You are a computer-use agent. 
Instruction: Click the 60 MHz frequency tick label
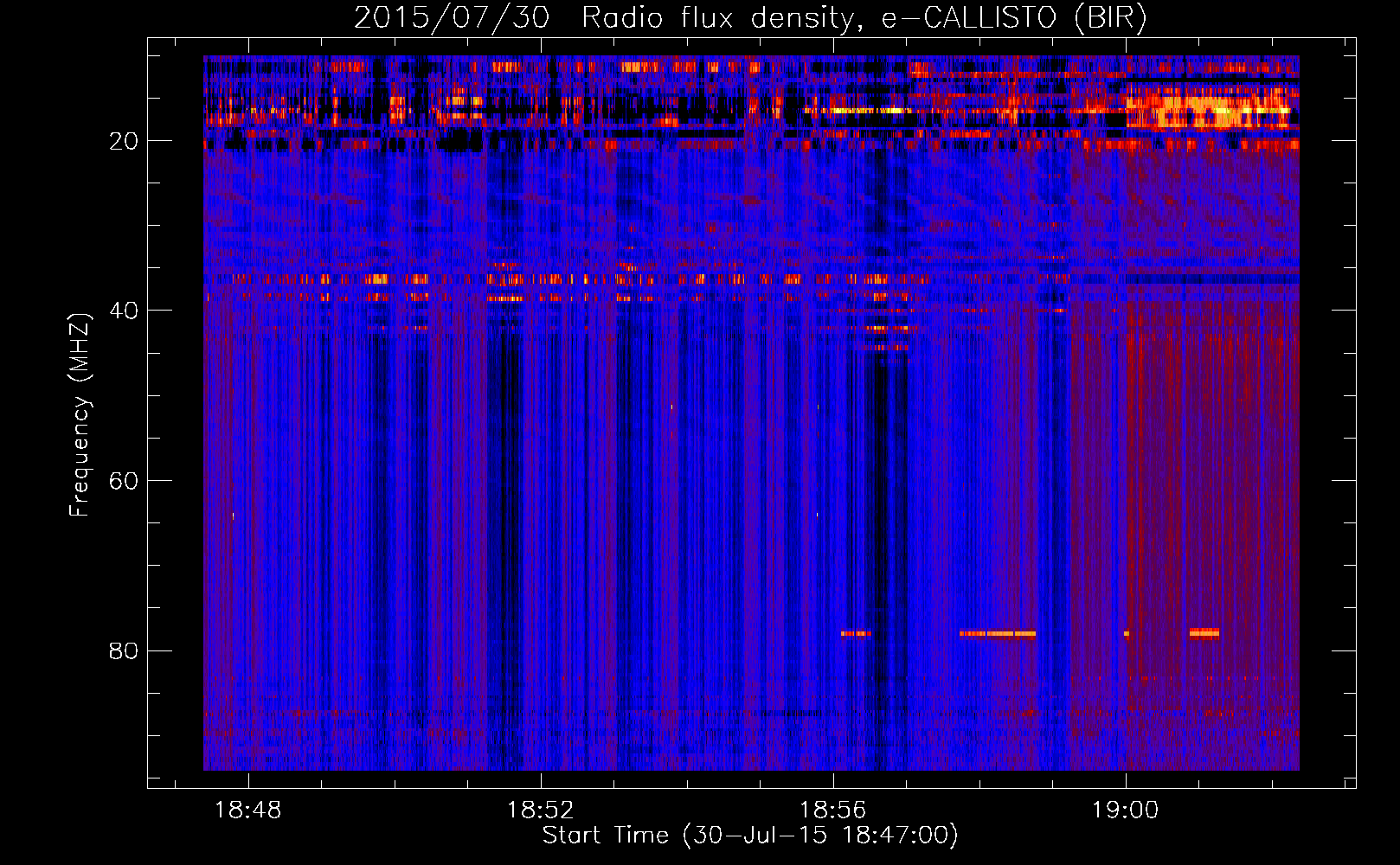point(125,481)
